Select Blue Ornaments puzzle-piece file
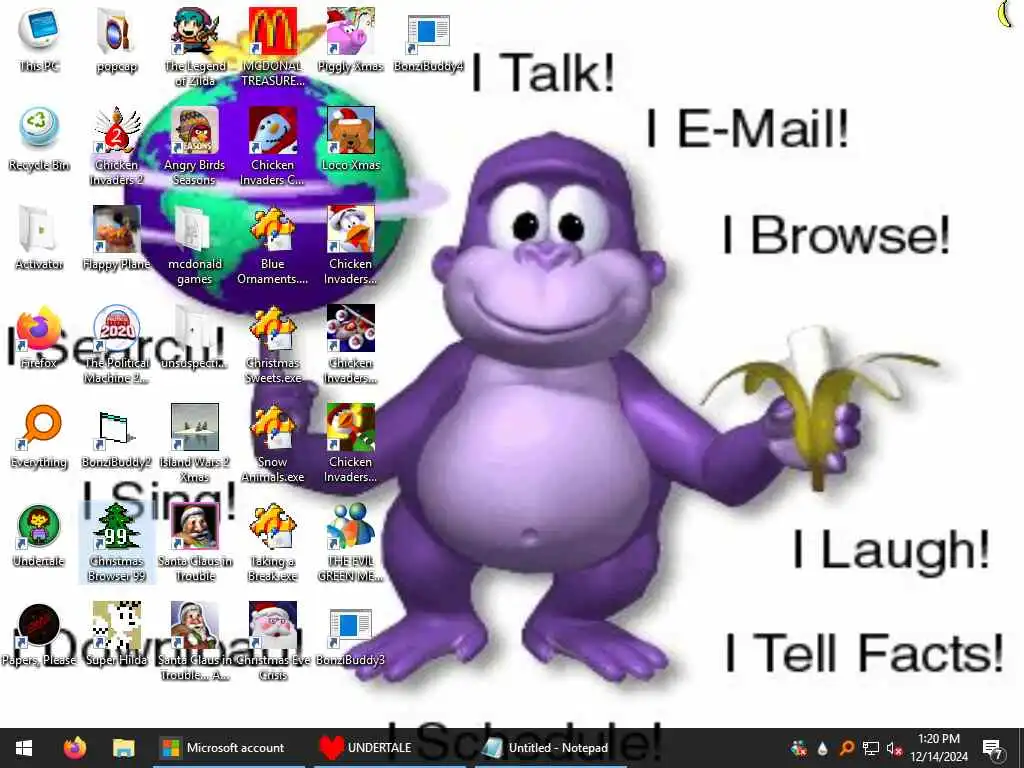 pyautogui.click(x=272, y=245)
